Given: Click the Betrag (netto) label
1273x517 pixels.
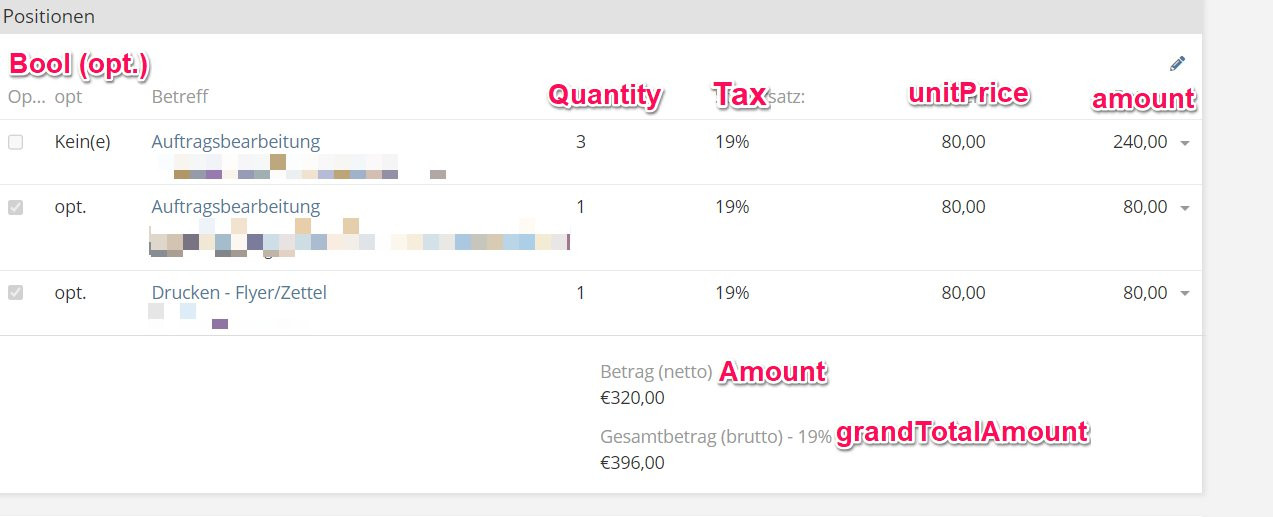Looking at the screenshot, I should (x=655, y=372).
